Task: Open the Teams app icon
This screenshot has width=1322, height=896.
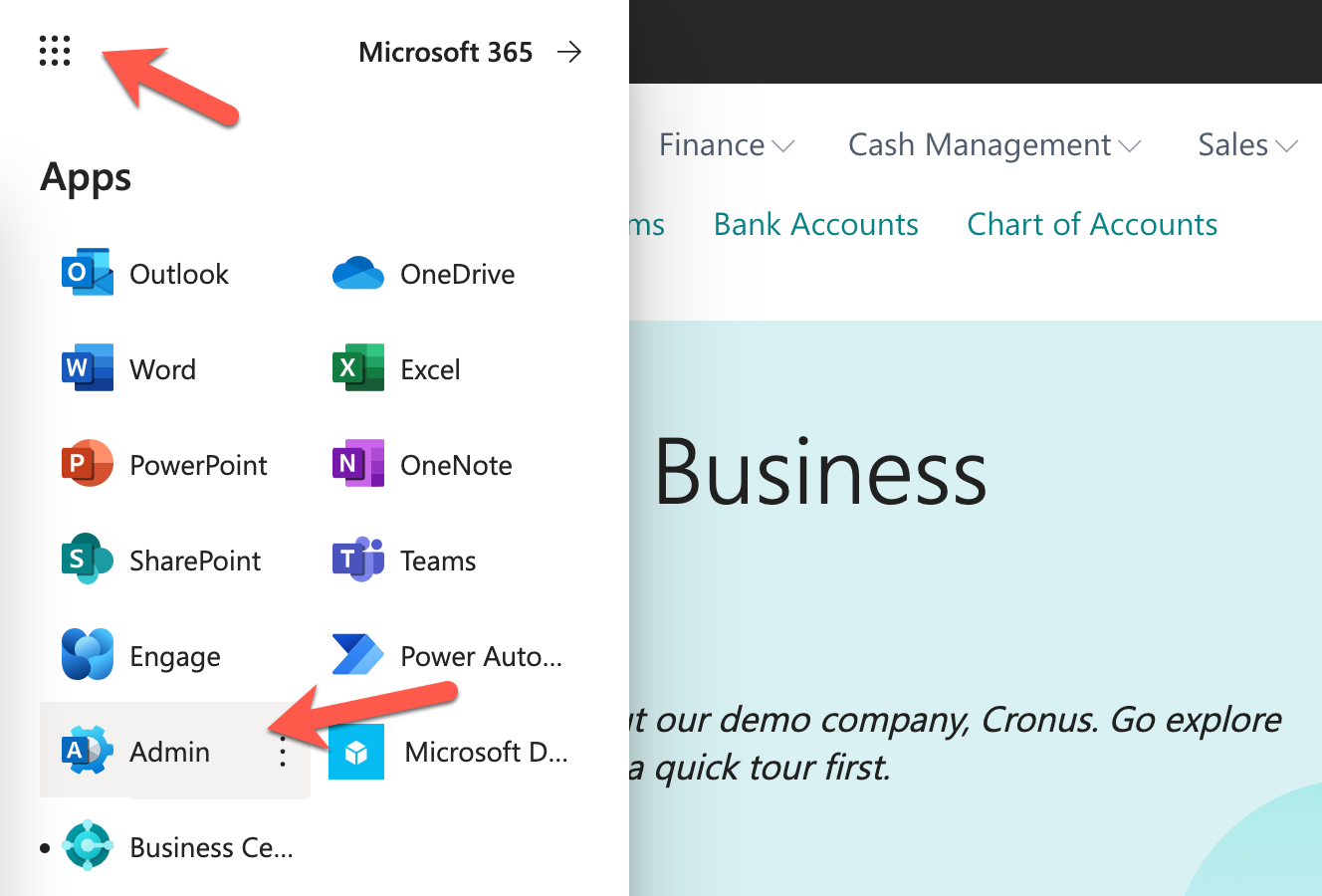Action: (358, 560)
